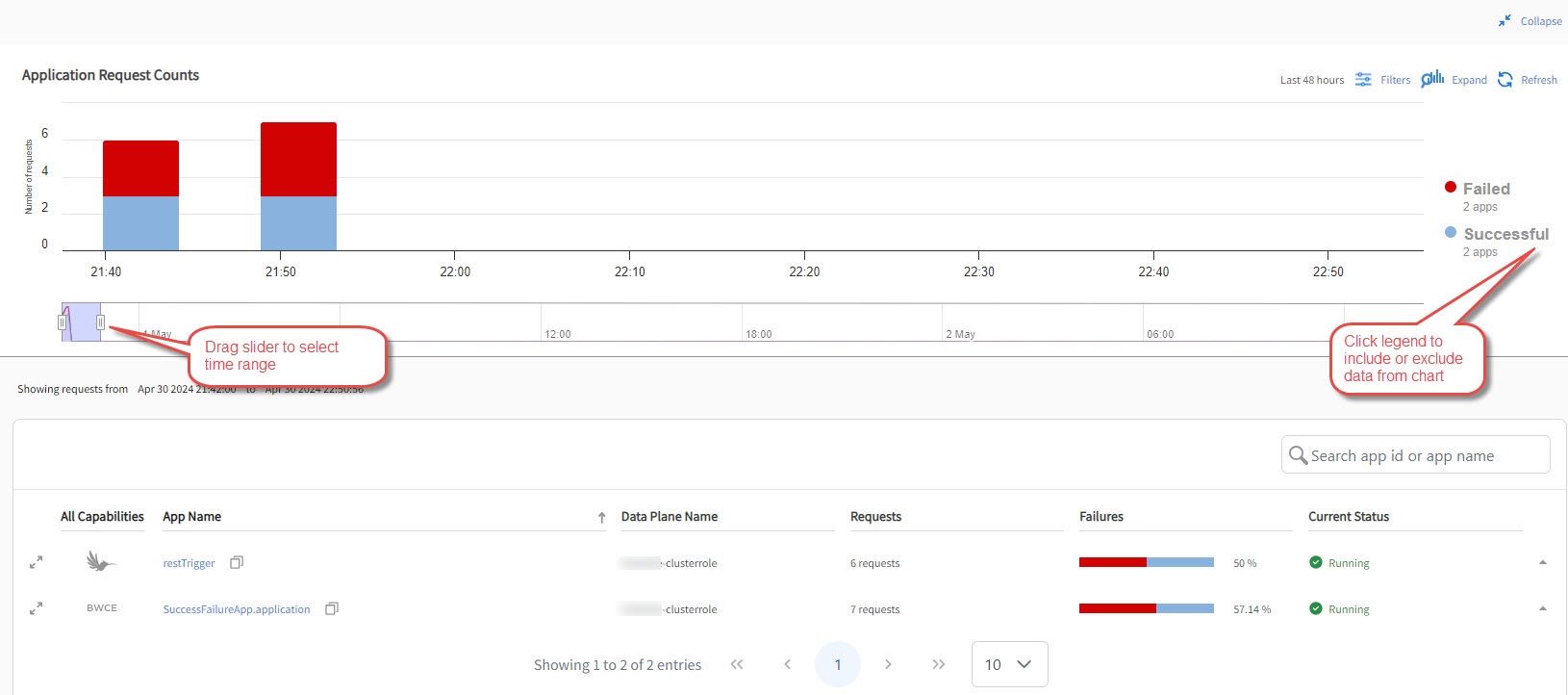Open the page size dropdown showing 10

1009,664
